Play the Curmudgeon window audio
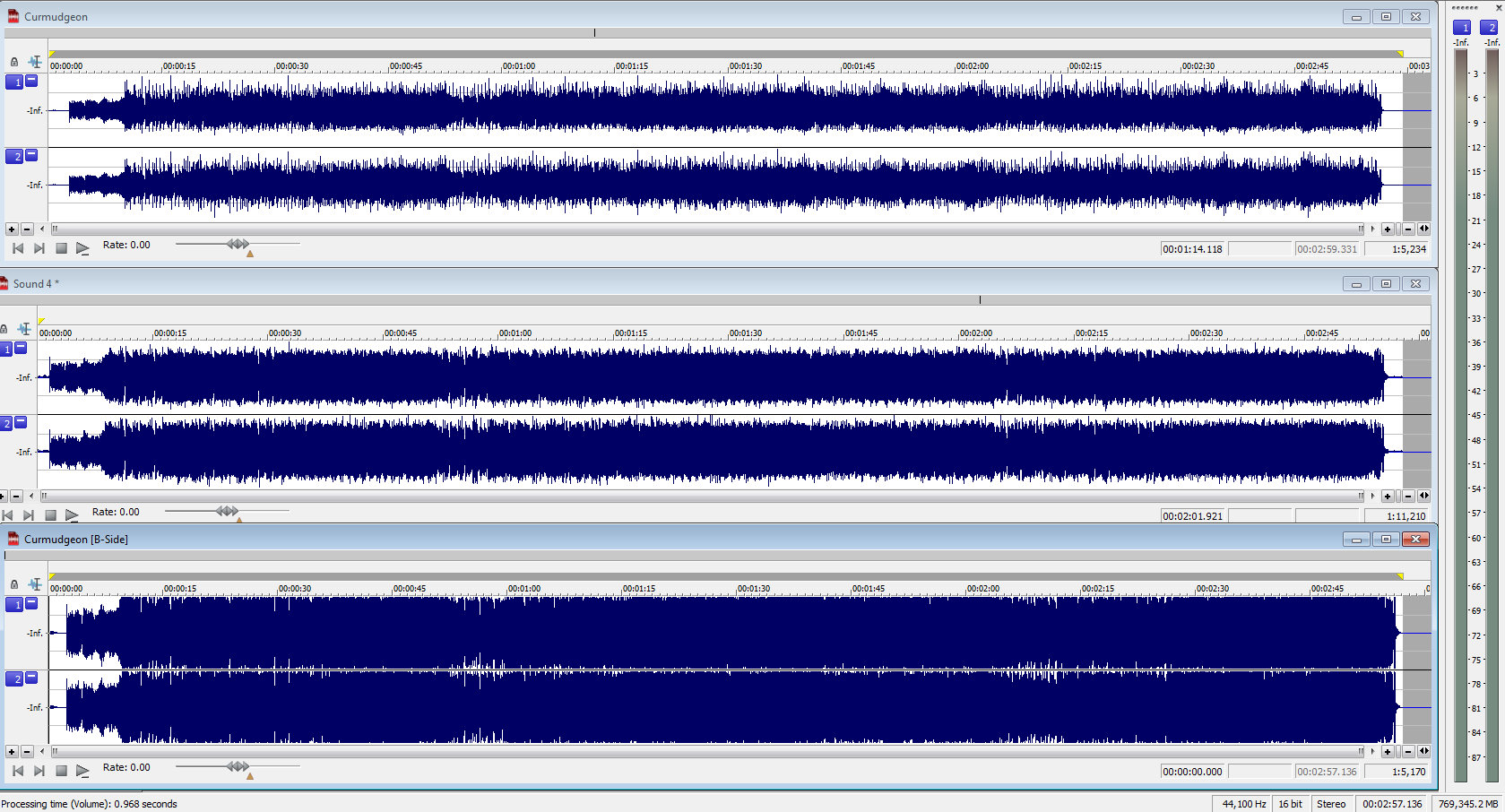1505x812 pixels. (82, 248)
